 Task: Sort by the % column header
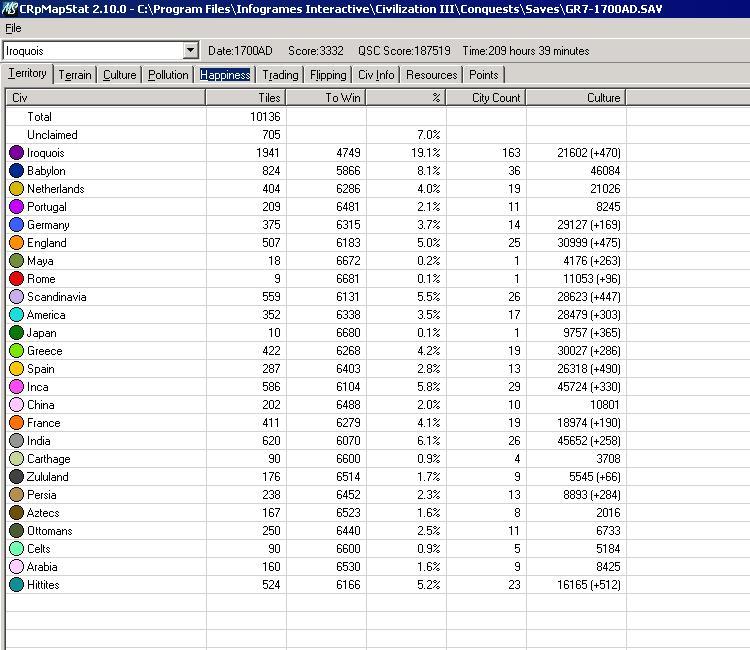click(406, 98)
